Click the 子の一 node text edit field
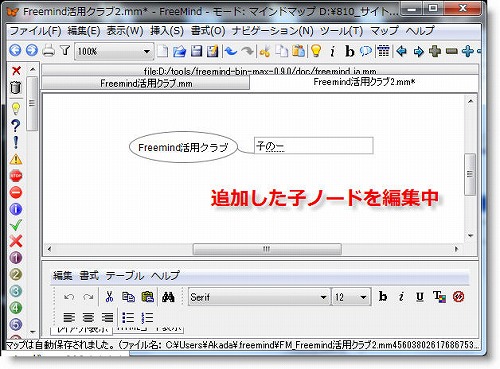The width and height of the screenshot is (500, 369). coord(313,146)
